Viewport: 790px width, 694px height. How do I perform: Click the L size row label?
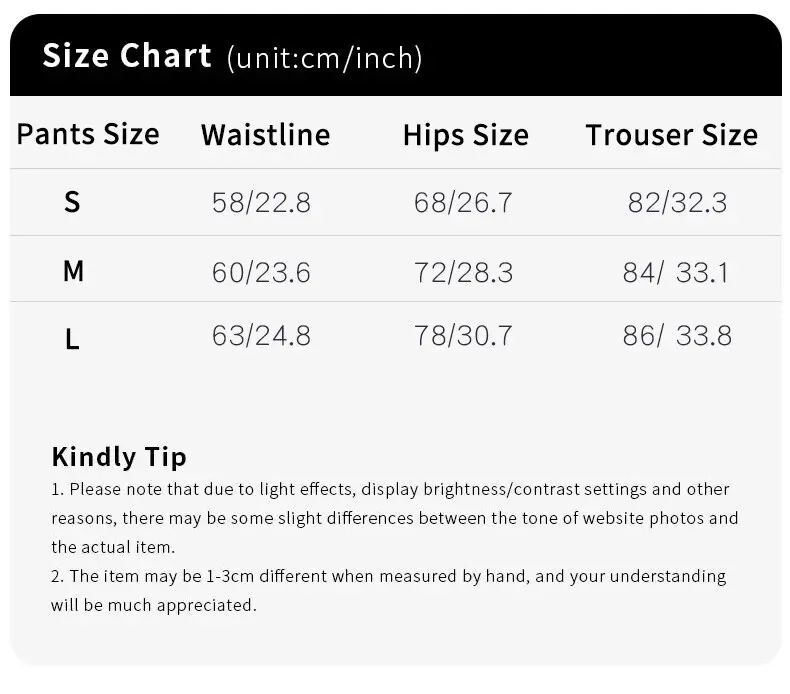point(72,339)
